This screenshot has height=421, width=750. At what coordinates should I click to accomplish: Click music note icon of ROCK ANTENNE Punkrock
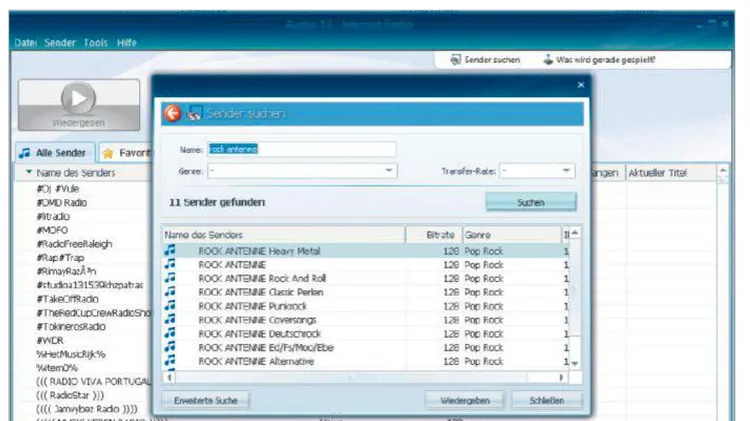(x=170, y=306)
